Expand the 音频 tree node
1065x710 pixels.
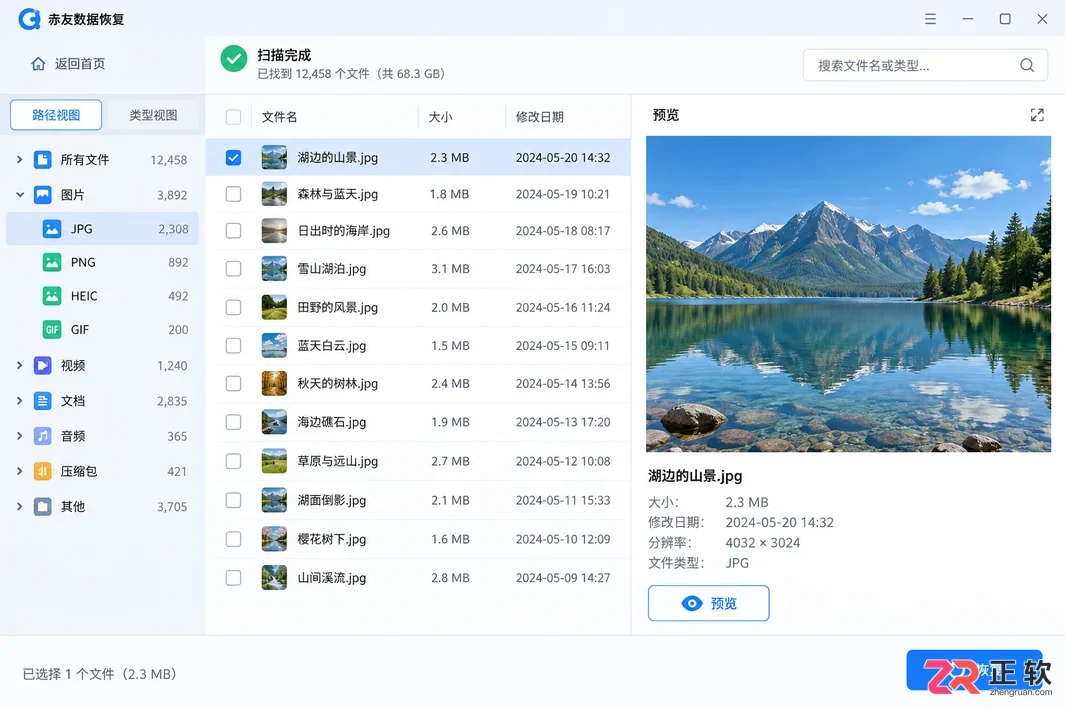click(x=19, y=436)
